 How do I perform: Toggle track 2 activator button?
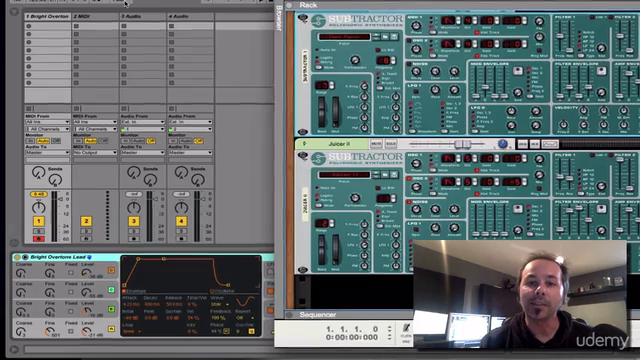click(x=86, y=221)
